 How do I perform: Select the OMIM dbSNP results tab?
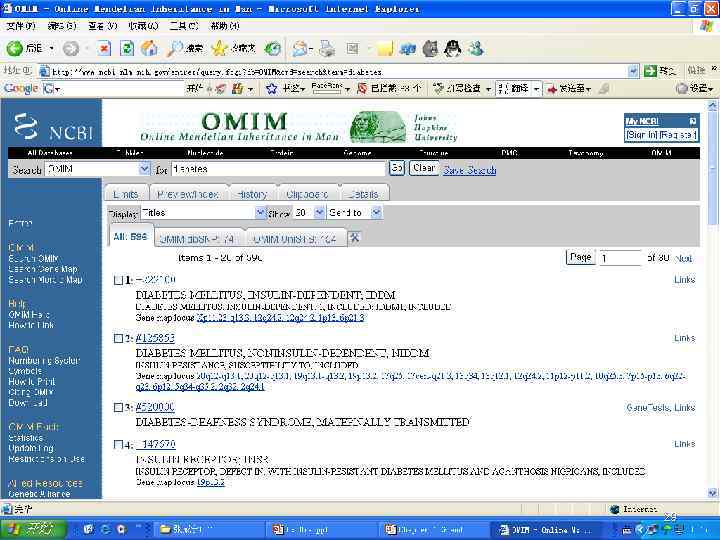coord(197,239)
